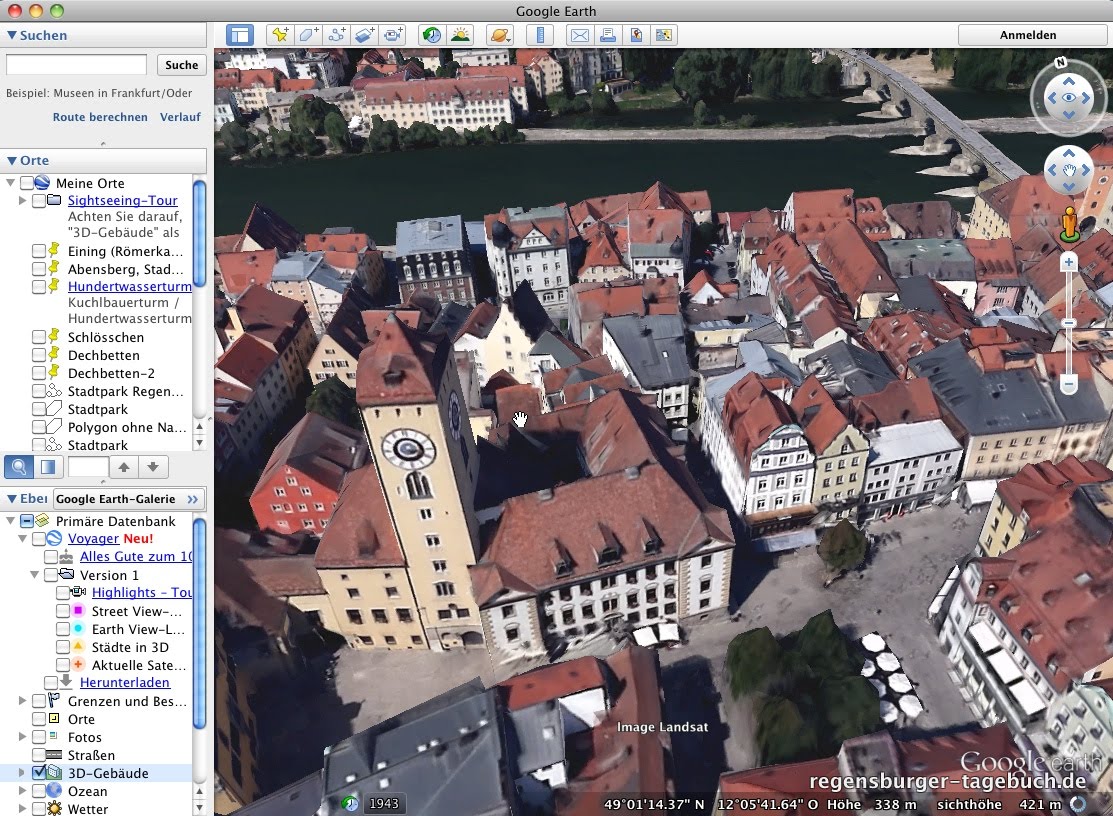Print the current view

point(608,35)
